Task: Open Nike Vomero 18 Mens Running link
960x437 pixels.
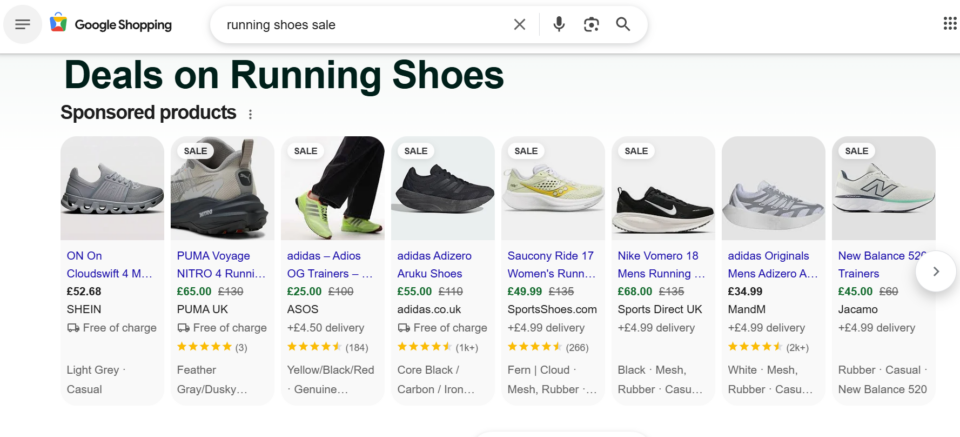Action: tap(657, 265)
